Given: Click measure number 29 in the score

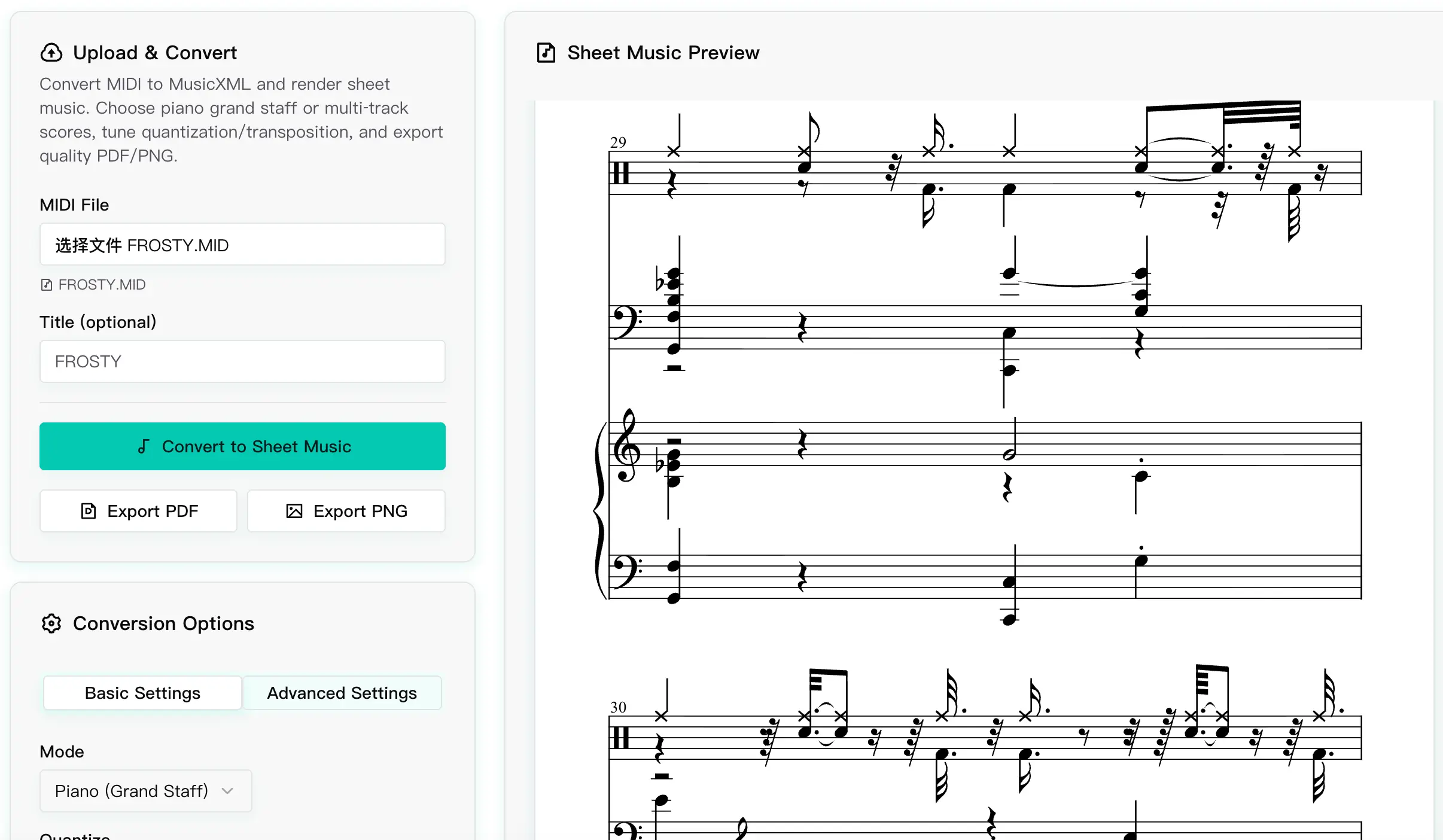Looking at the screenshot, I should 618,142.
